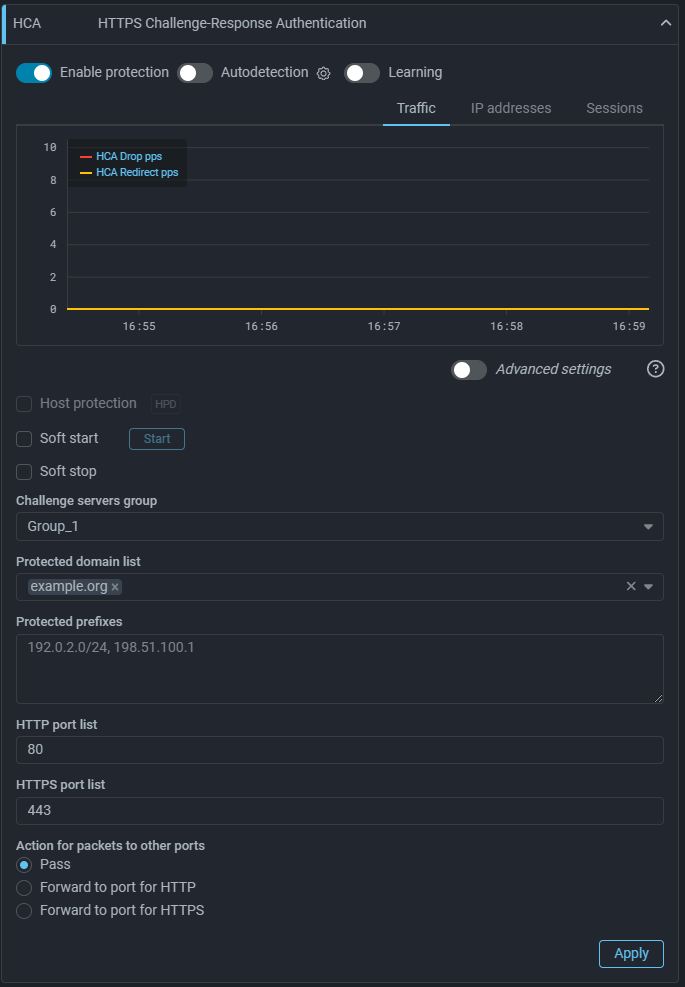The width and height of the screenshot is (685, 987).
Task: Enable Learning mode toggle
Action: click(x=362, y=73)
